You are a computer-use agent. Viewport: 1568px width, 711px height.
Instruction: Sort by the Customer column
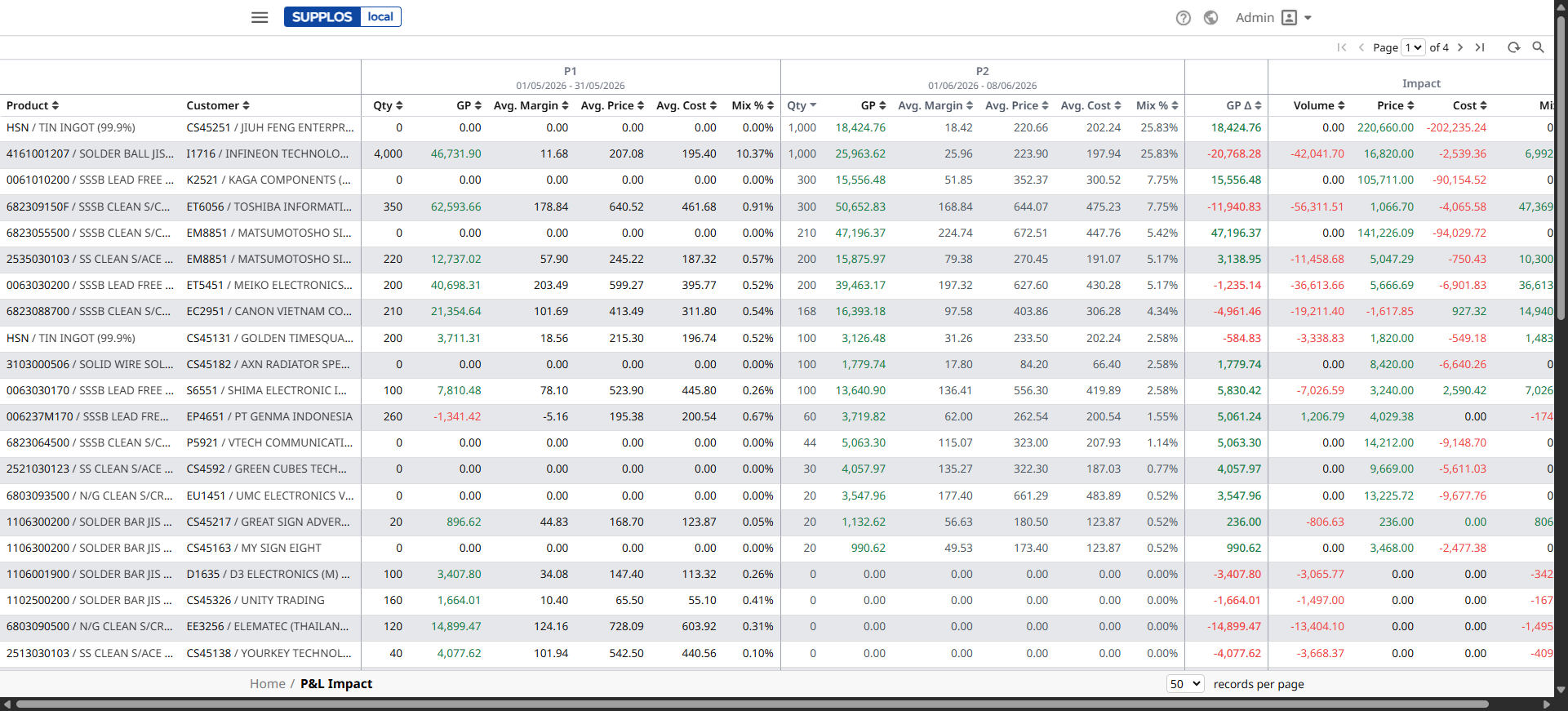tap(218, 105)
